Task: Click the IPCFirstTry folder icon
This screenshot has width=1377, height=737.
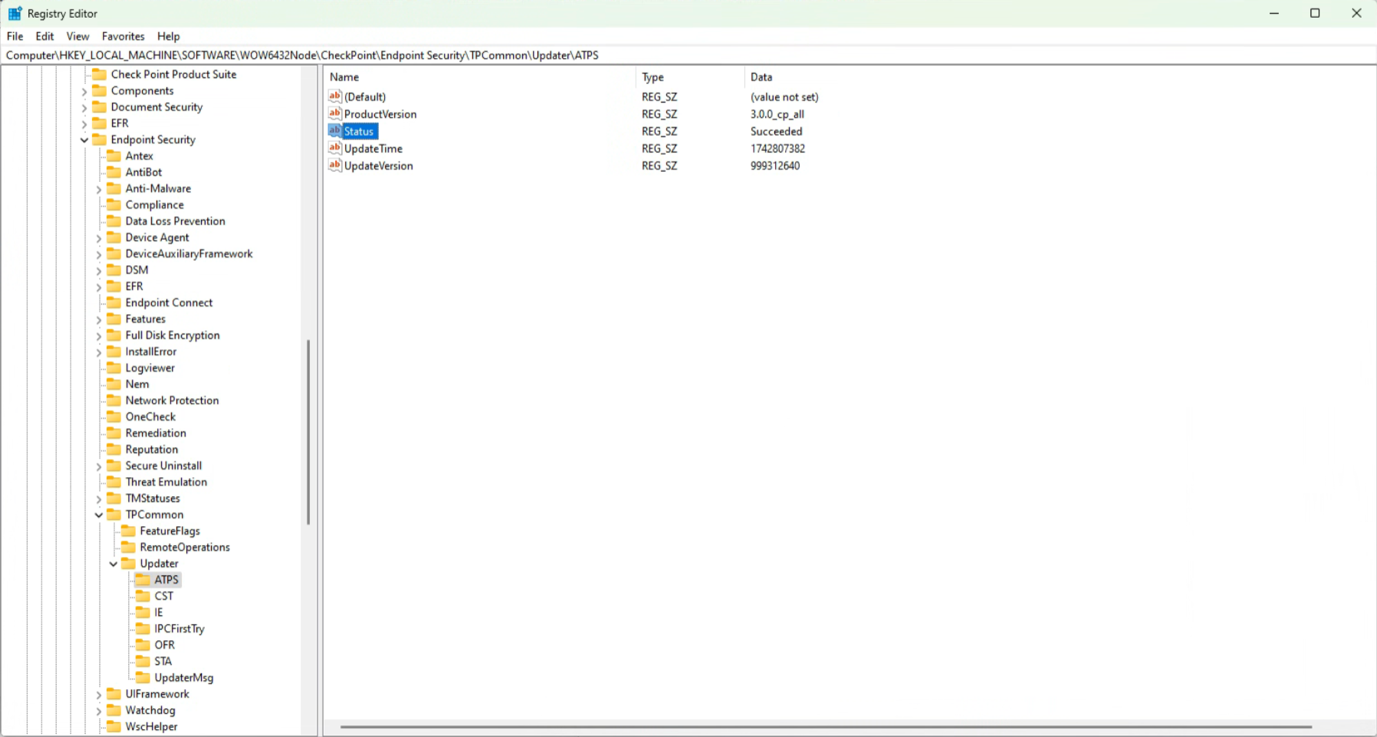Action: (x=143, y=629)
